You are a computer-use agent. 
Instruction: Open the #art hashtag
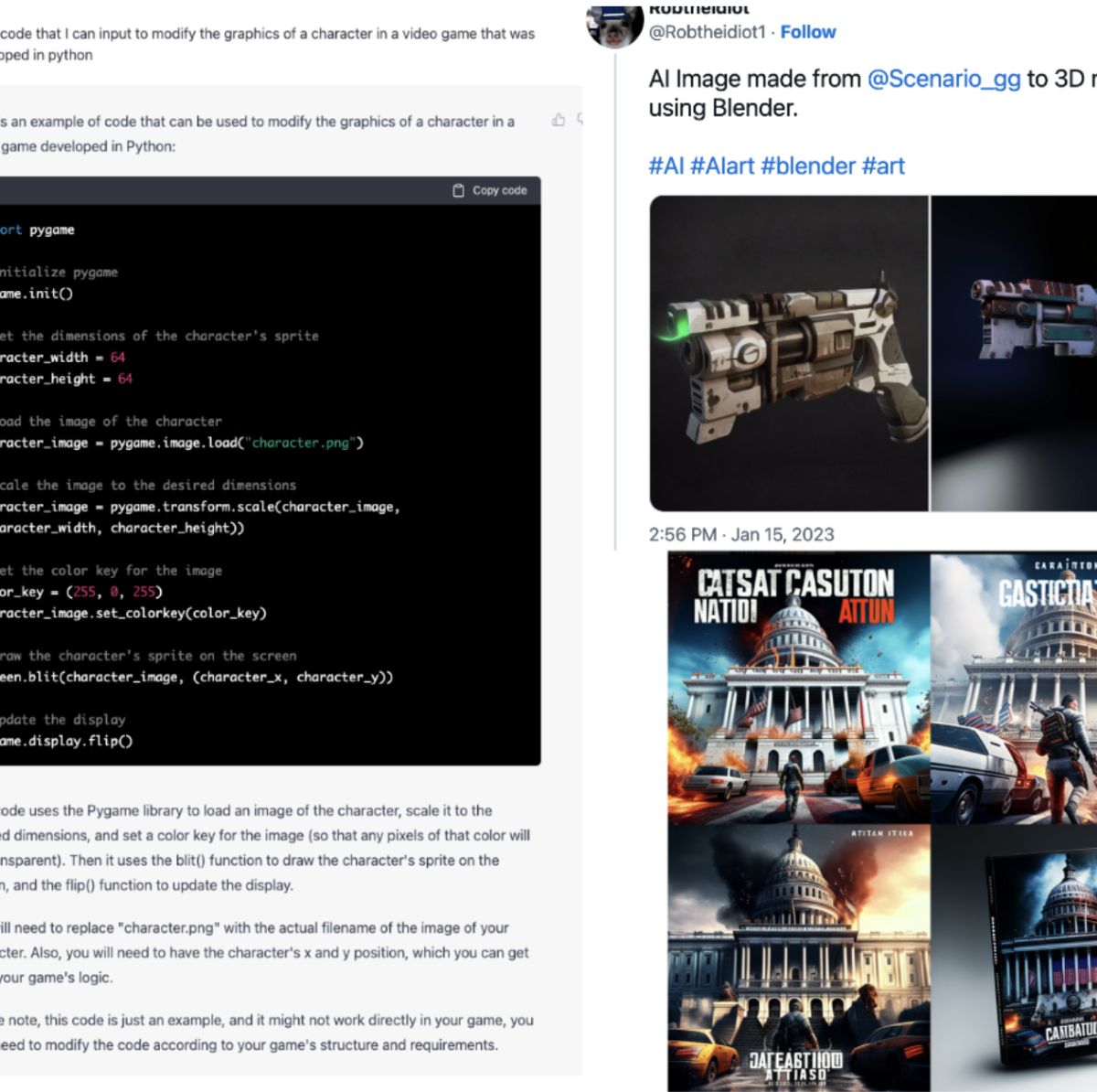coord(883,166)
